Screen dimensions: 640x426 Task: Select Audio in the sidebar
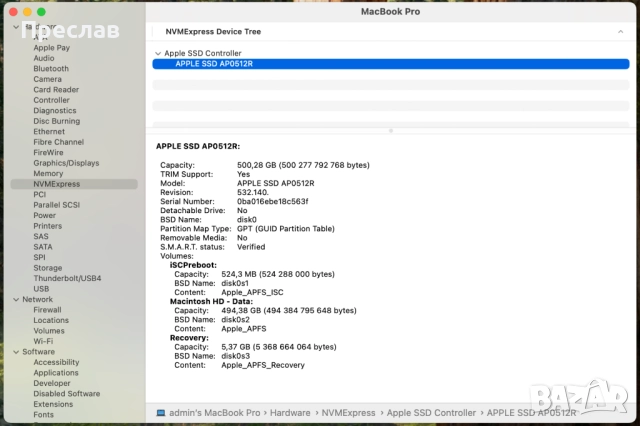44,58
